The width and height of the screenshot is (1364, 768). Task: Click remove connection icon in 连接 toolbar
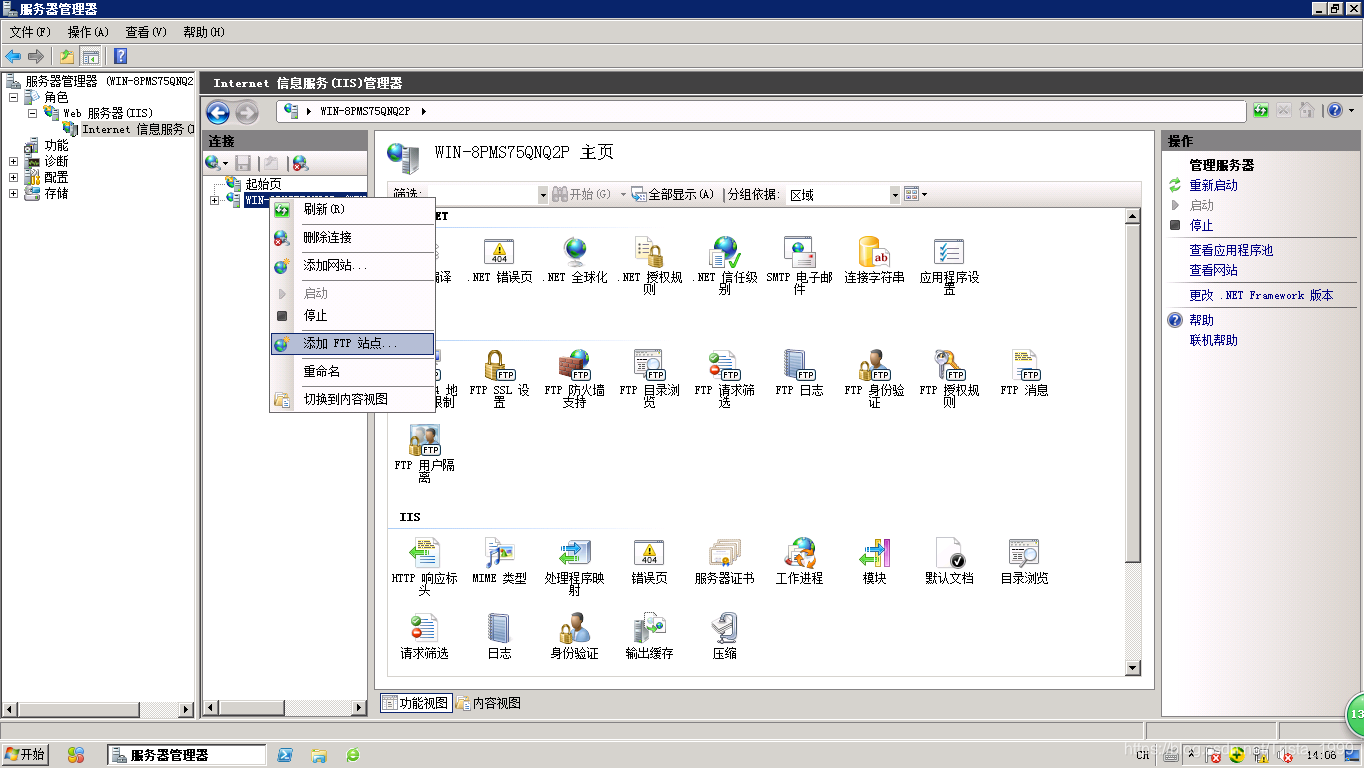[x=300, y=162]
